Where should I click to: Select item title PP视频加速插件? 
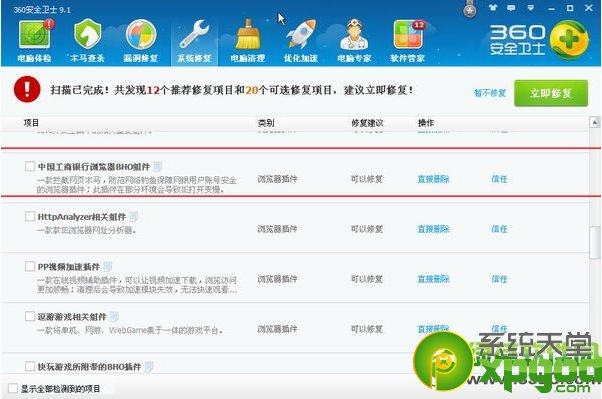tap(69, 267)
